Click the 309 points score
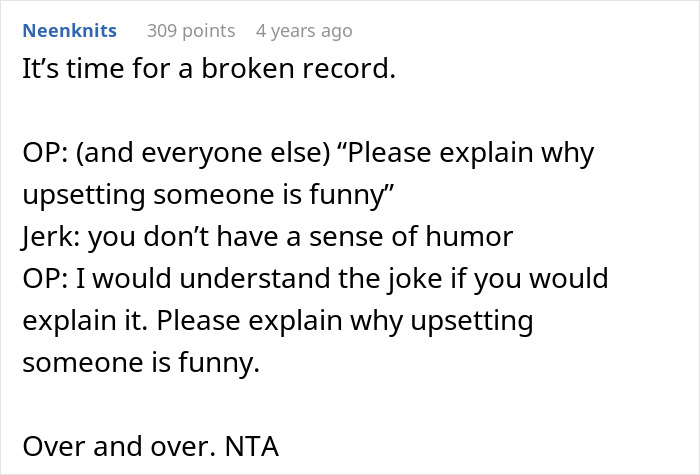700x475 pixels. pos(191,31)
